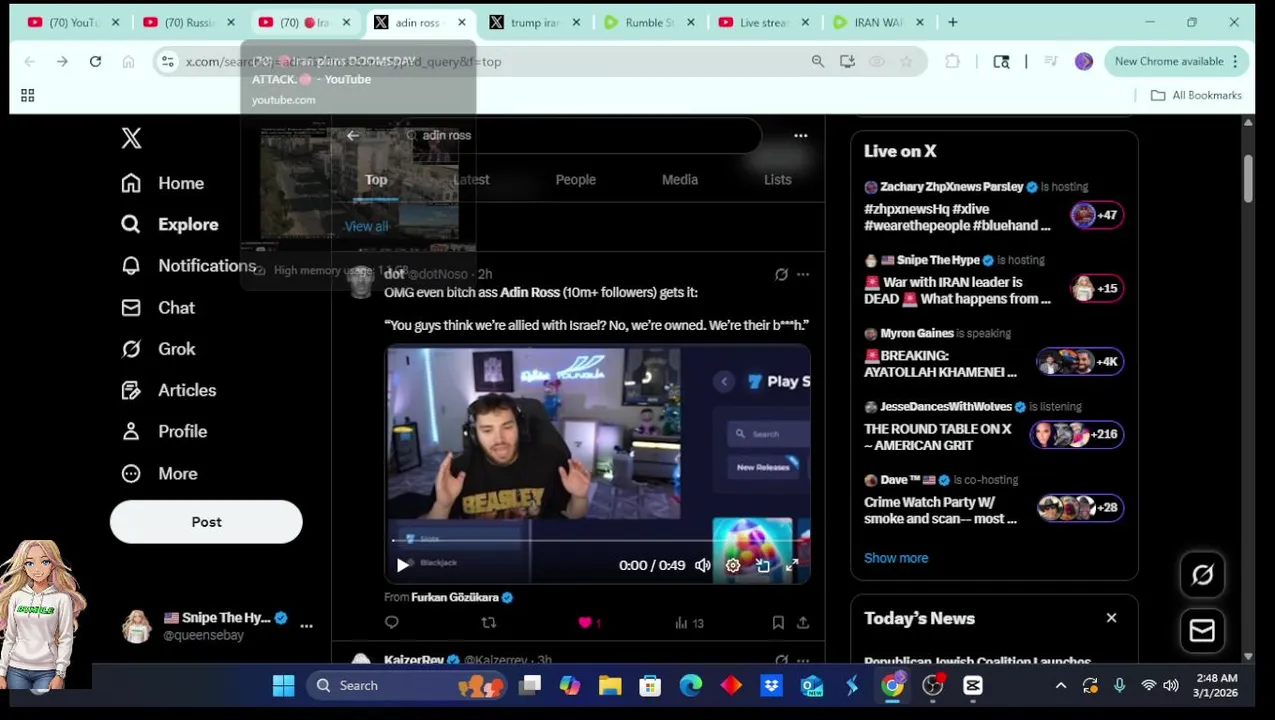The width and height of the screenshot is (1275, 720).
Task: Open Windows Start menu
Action: pyautogui.click(x=283, y=685)
